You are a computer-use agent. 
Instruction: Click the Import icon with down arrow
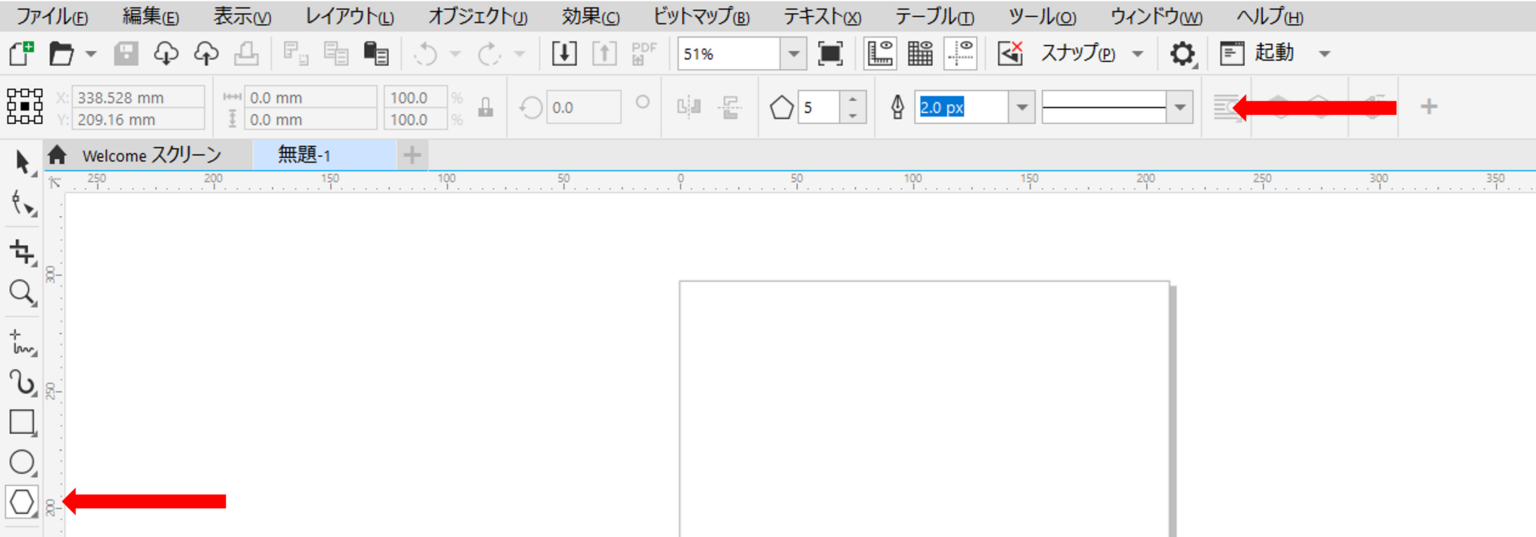[565, 54]
